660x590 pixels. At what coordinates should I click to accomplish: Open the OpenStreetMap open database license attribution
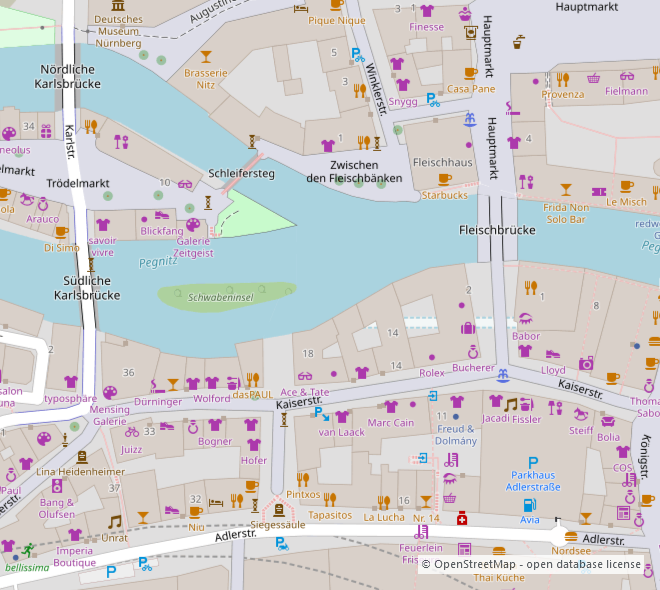point(531,564)
